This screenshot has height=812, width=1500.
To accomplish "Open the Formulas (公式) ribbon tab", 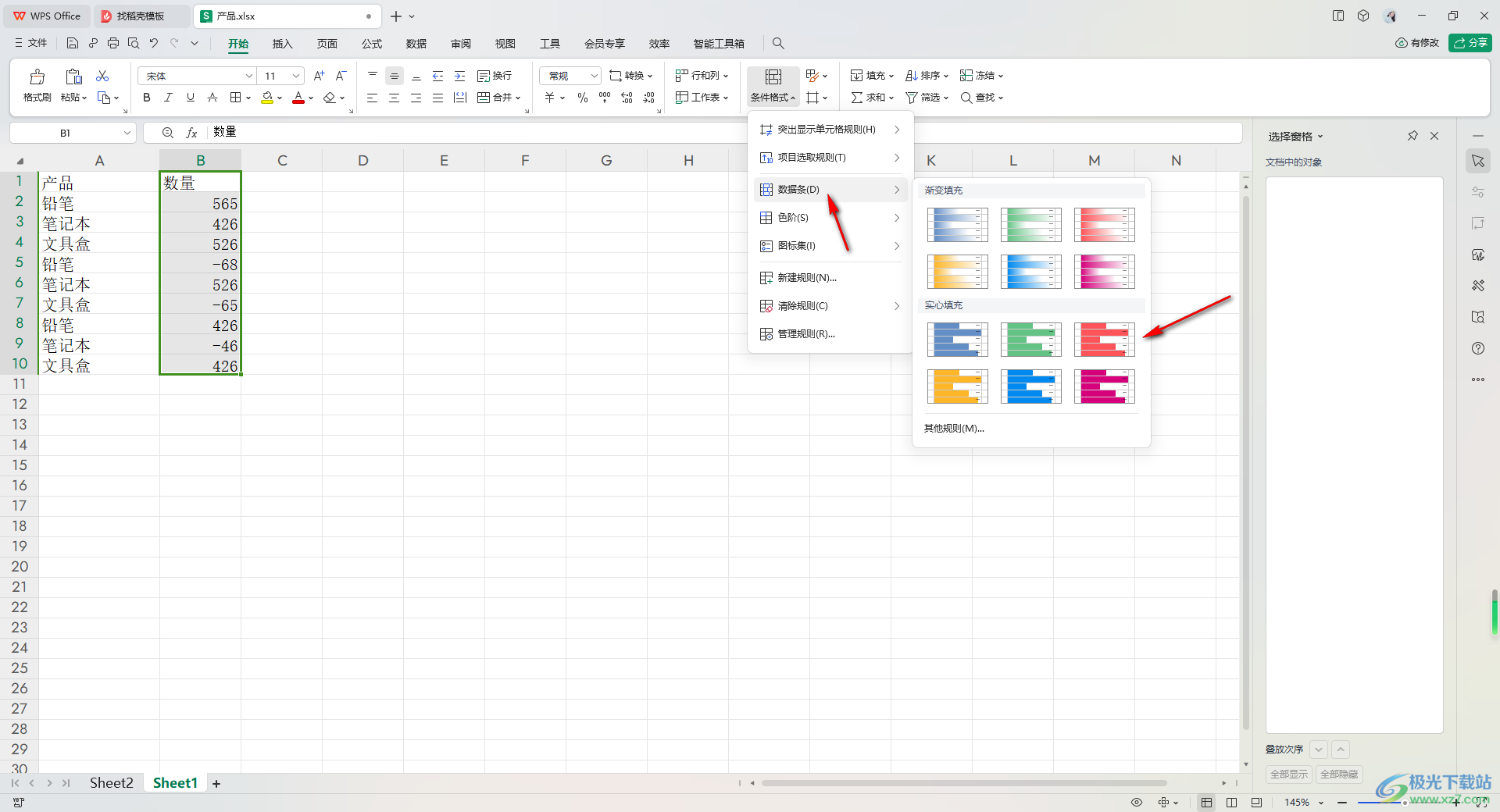I will tap(372, 44).
